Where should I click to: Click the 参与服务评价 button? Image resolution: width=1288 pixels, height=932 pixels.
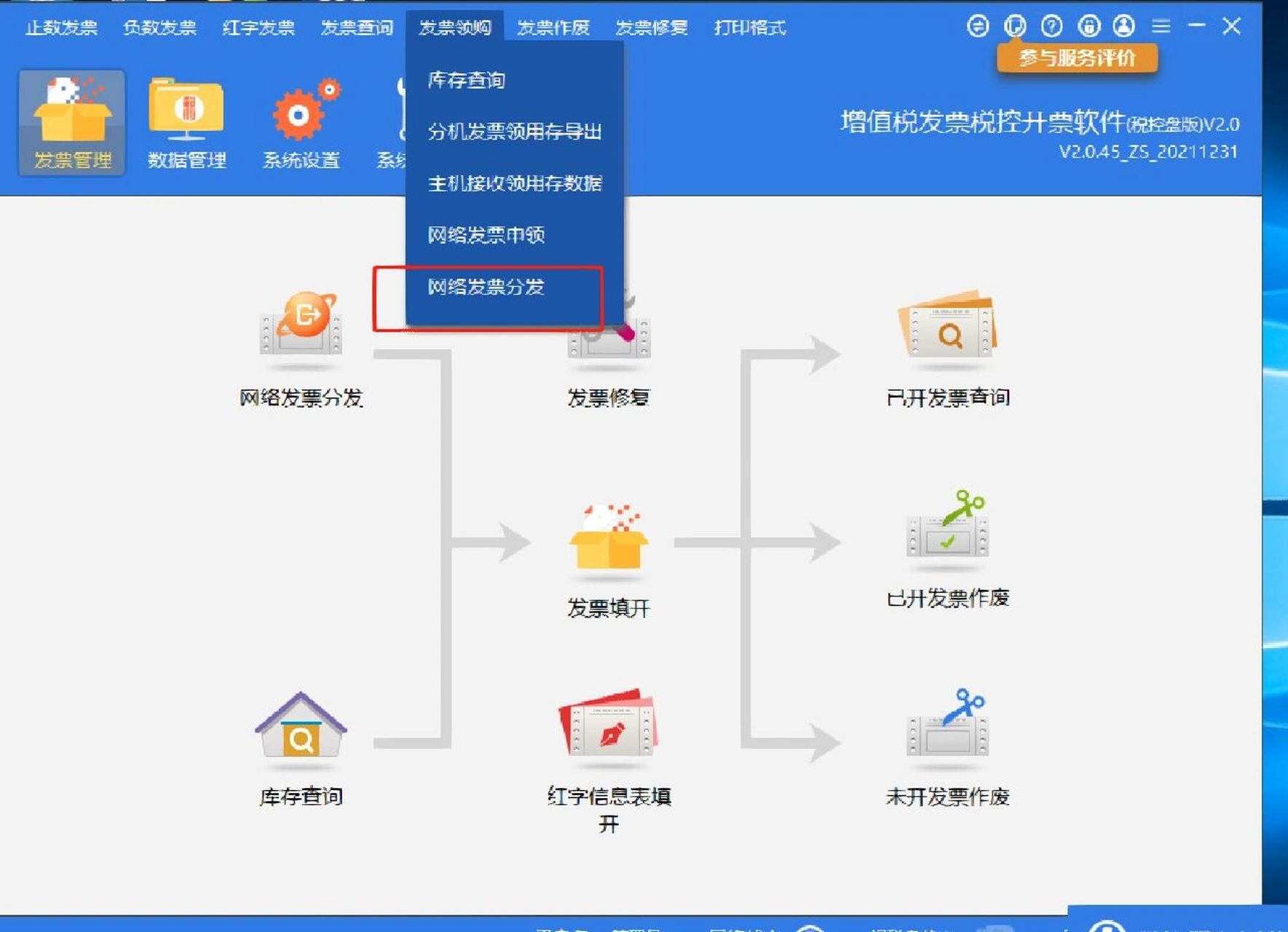tap(1078, 58)
